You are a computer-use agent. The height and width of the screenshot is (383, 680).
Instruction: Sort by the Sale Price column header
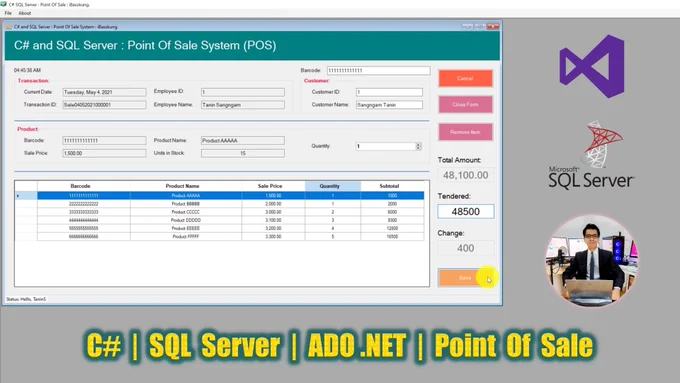(x=273, y=186)
